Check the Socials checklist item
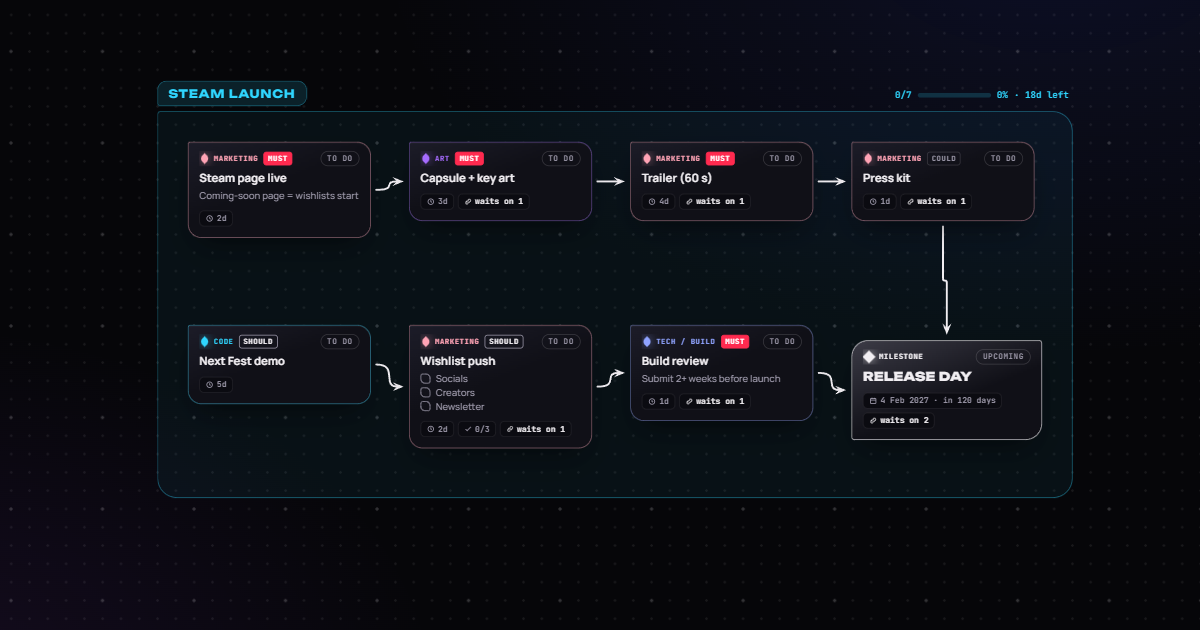Image resolution: width=1200 pixels, height=630 pixels. 426,379
